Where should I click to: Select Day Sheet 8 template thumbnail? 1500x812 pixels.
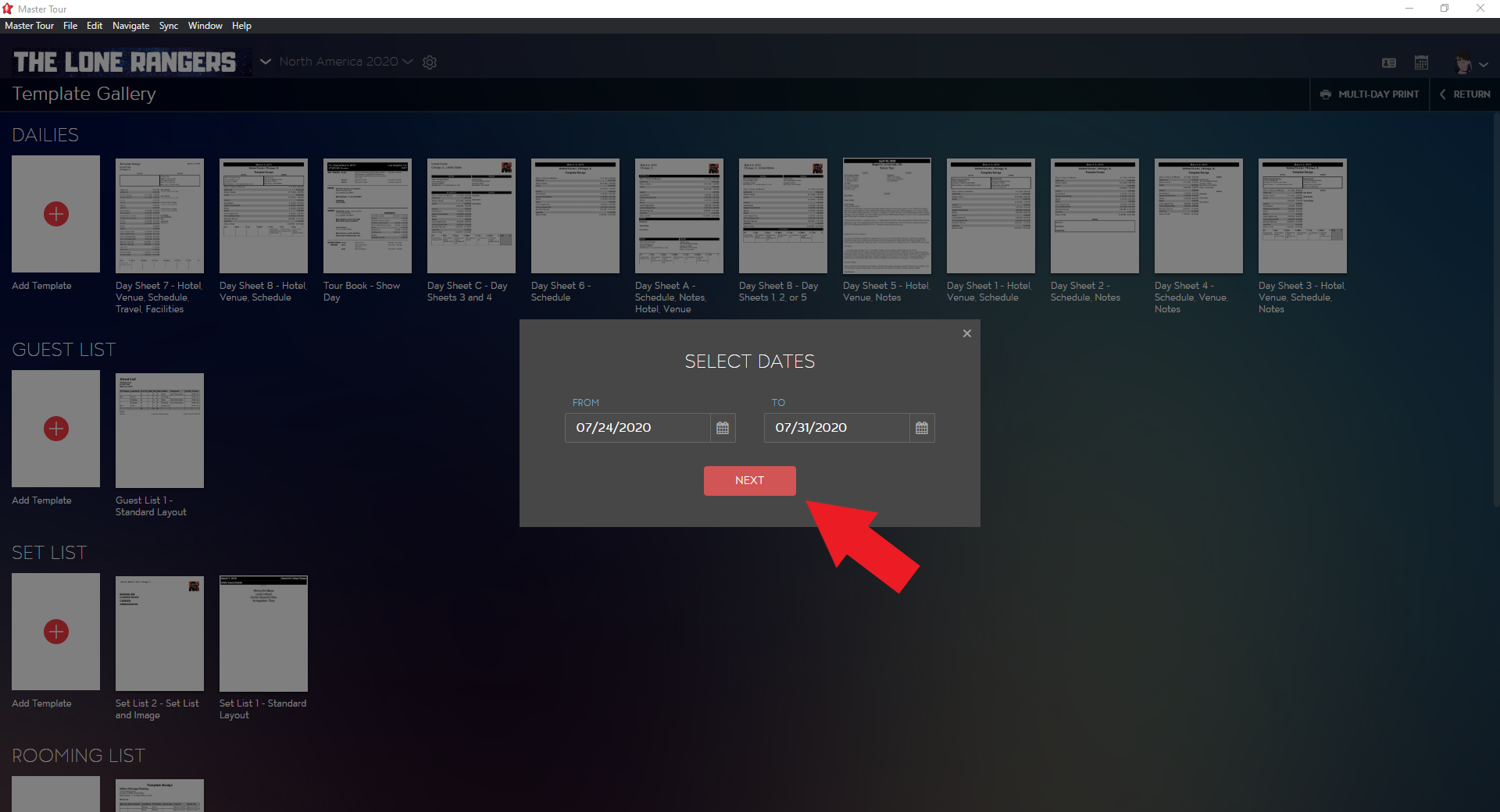[263, 215]
